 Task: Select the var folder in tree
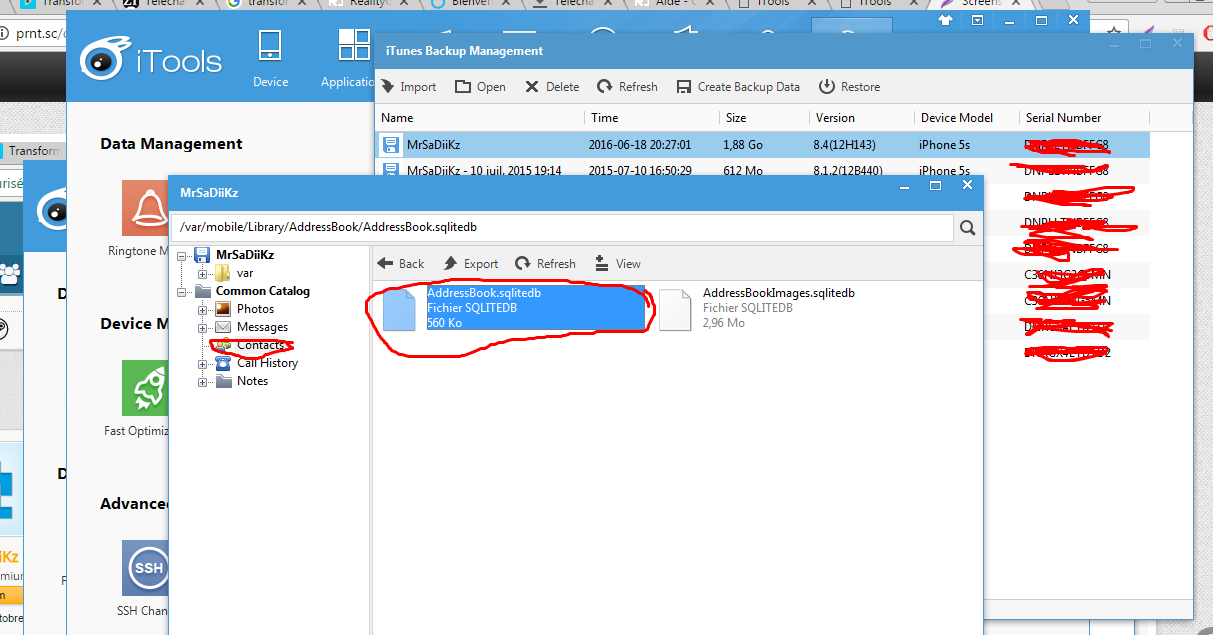(245, 273)
